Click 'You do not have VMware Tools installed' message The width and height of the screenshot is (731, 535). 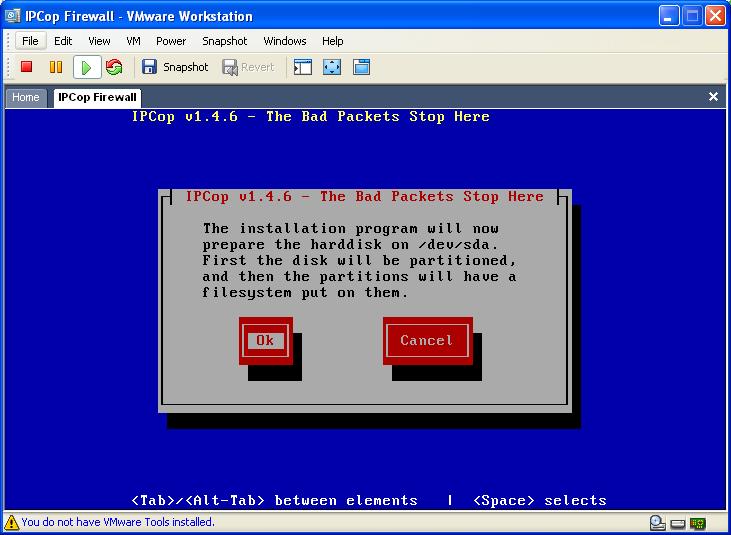(118, 522)
